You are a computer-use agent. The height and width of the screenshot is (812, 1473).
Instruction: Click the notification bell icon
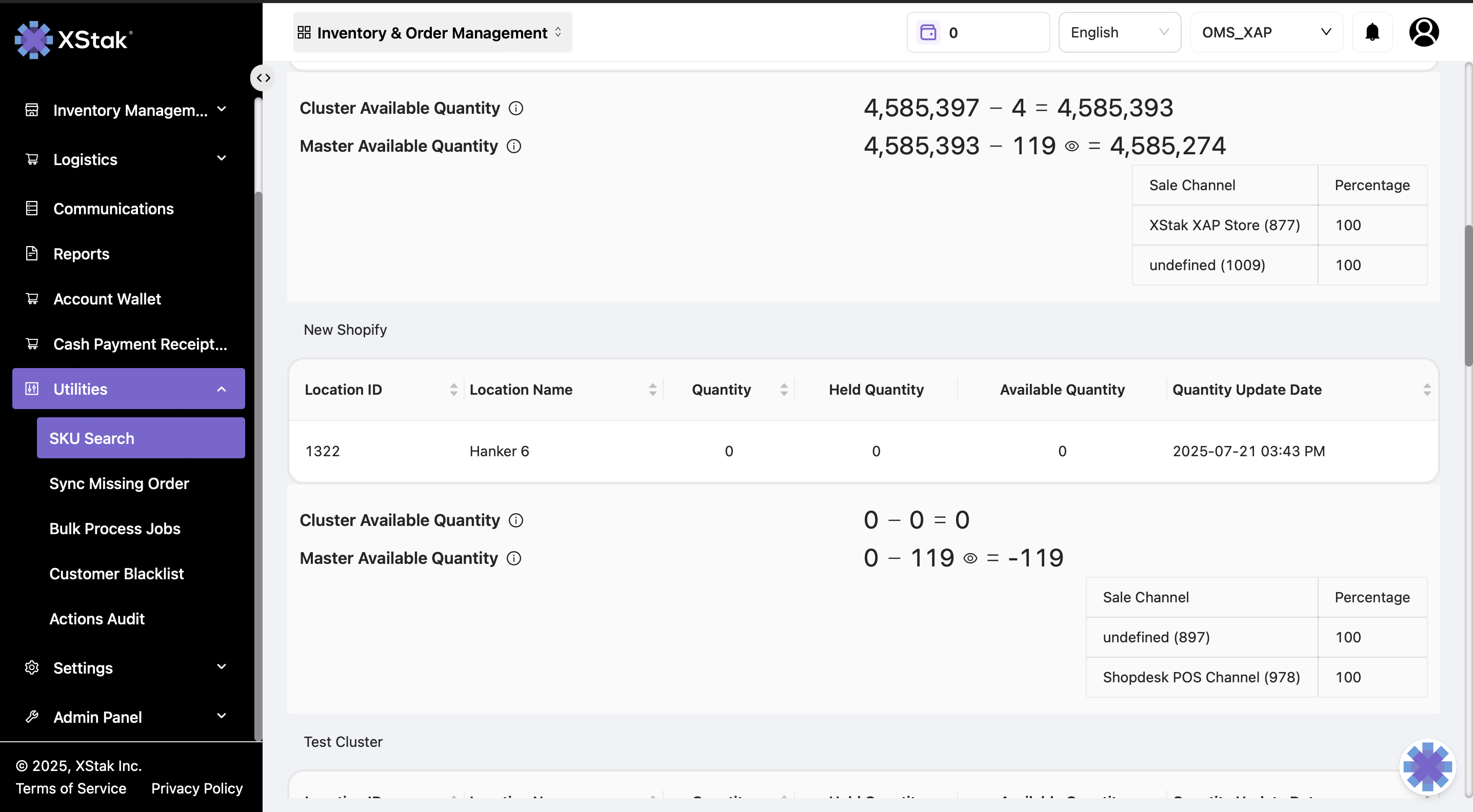1372,33
